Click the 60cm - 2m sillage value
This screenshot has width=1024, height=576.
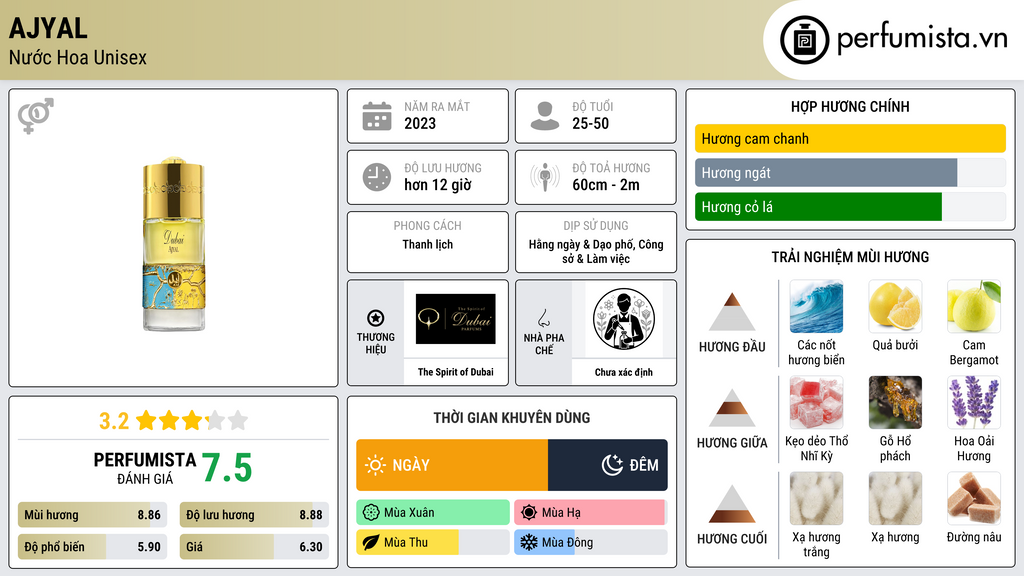click(x=606, y=185)
